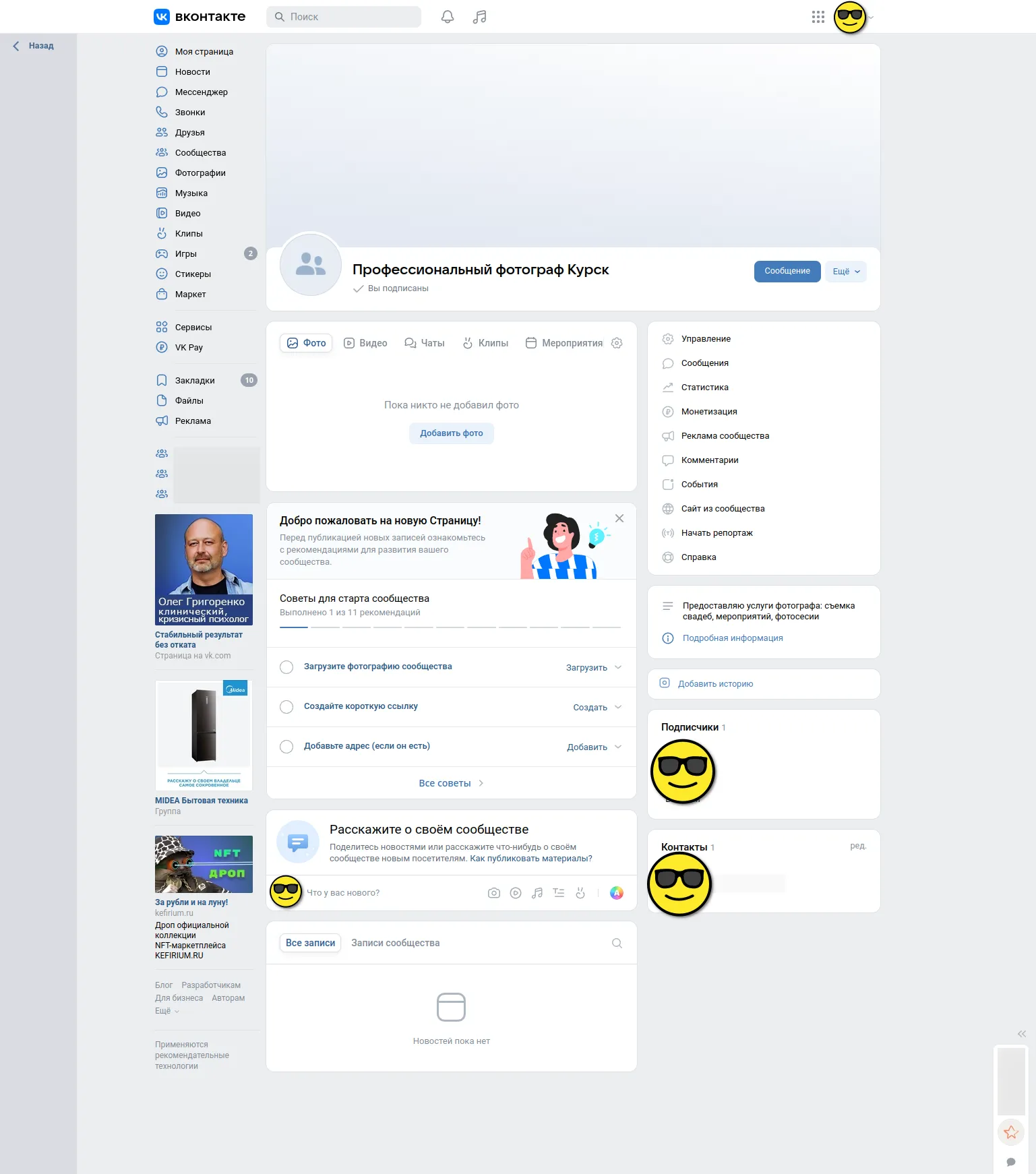This screenshot has width=1036, height=1174.
Task: Click ред. to edit contacts
Action: (858, 846)
